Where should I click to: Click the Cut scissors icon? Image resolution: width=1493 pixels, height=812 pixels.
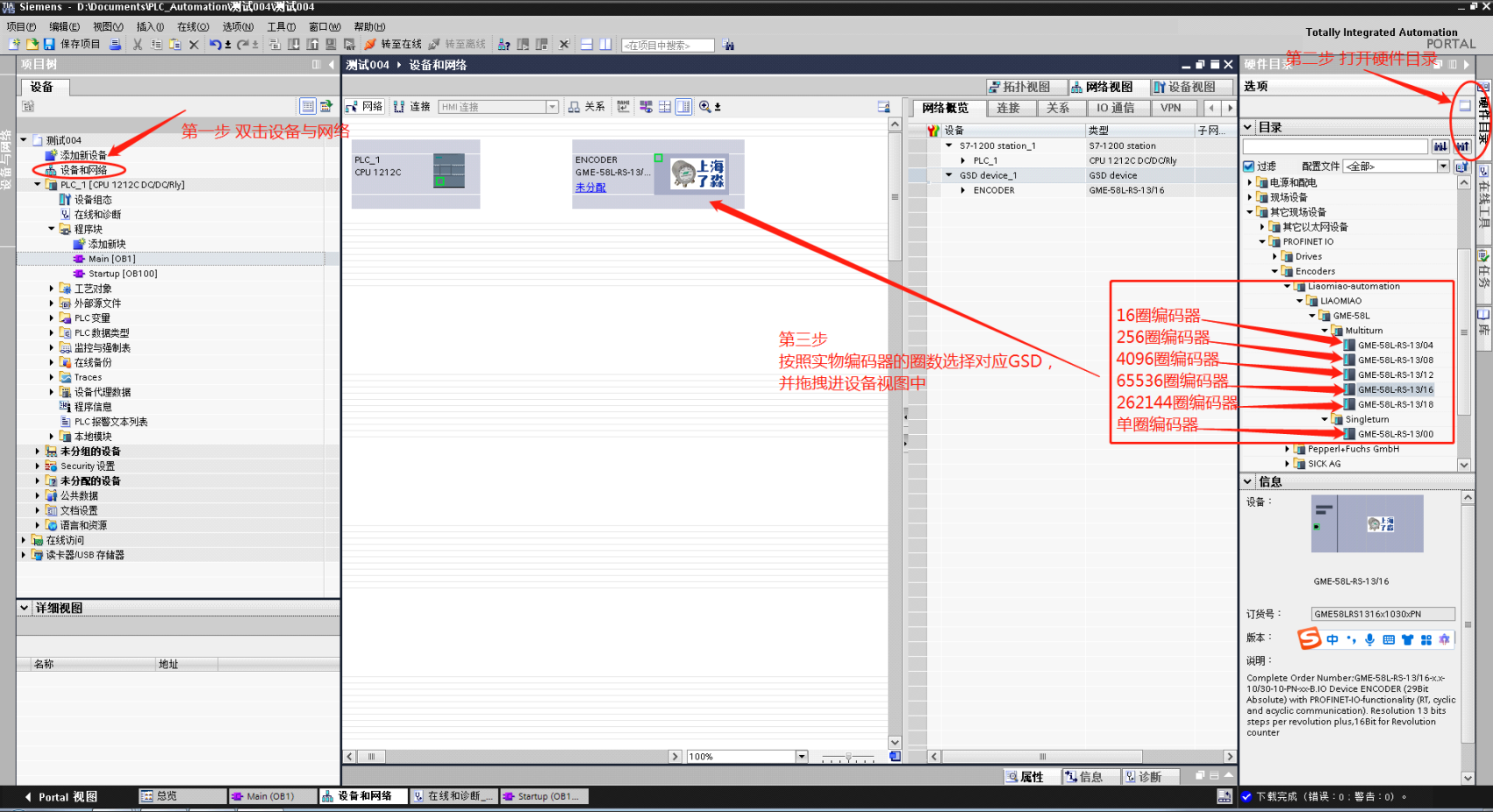point(138,44)
